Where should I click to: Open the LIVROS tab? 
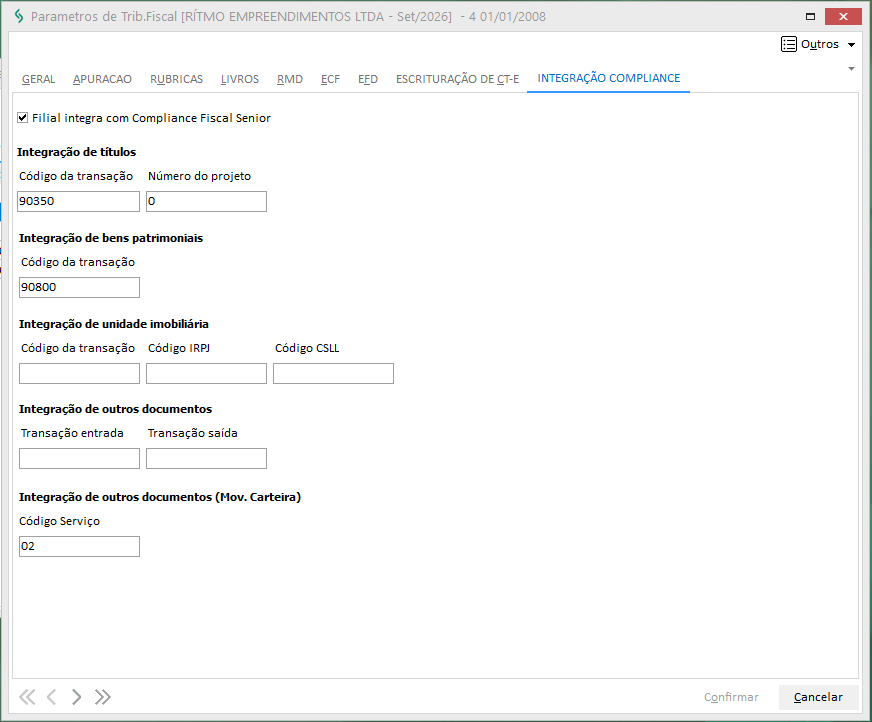coord(240,79)
